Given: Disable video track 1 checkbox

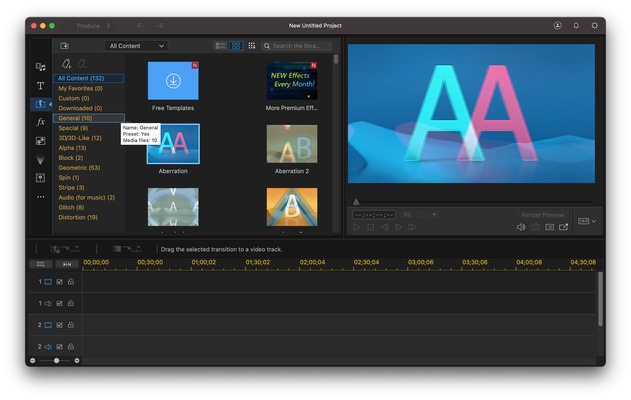Looking at the screenshot, I should coord(59,282).
